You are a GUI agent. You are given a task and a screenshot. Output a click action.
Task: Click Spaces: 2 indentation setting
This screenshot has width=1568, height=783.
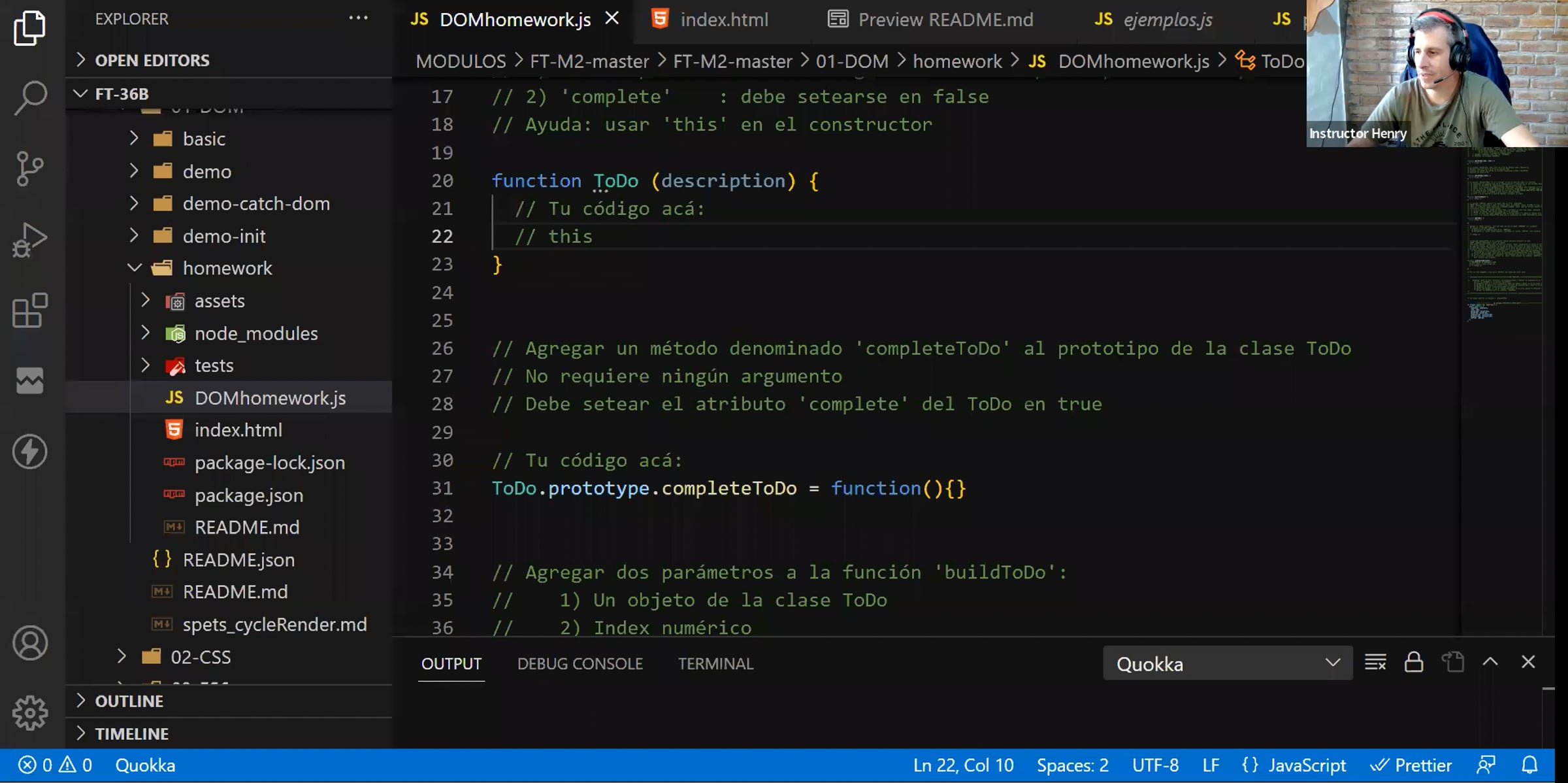tap(1072, 765)
